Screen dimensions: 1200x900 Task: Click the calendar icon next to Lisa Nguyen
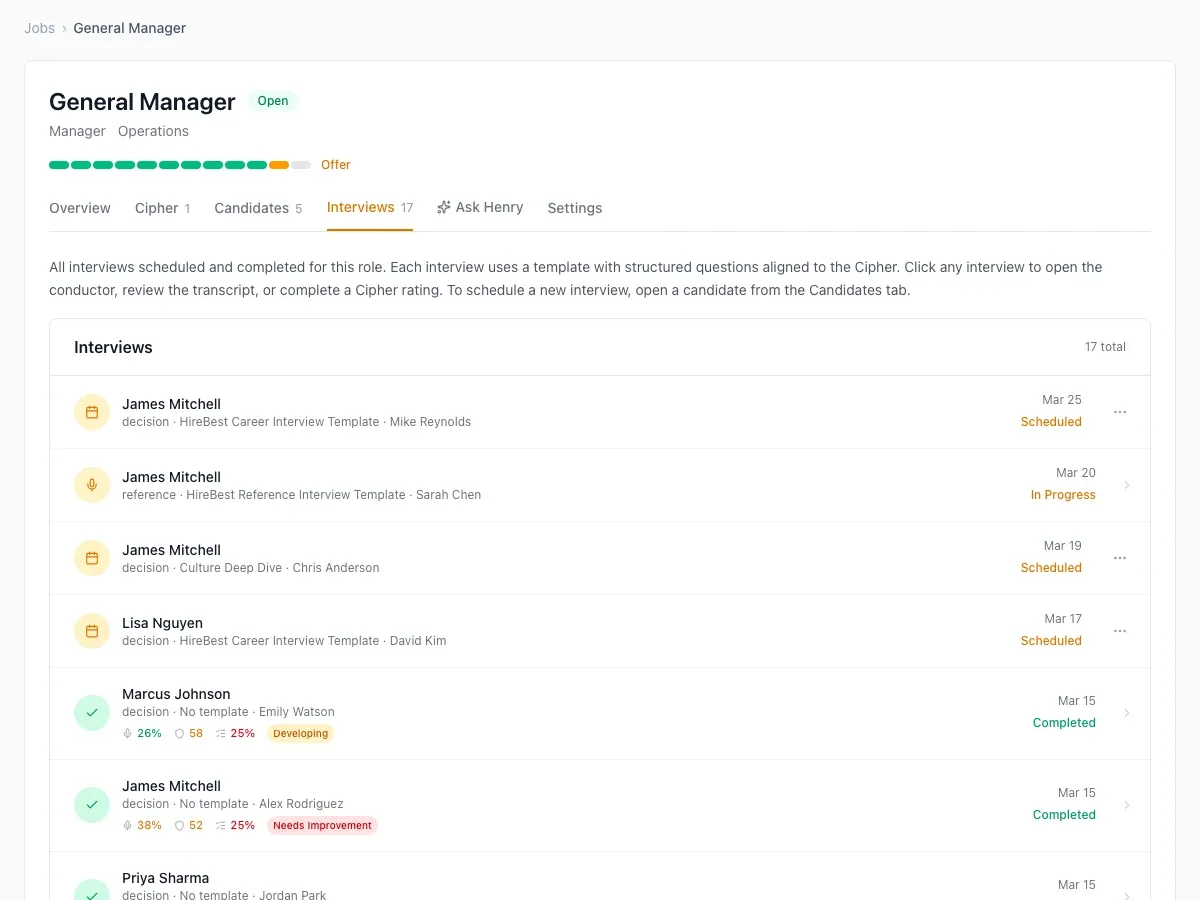pyautogui.click(x=92, y=631)
